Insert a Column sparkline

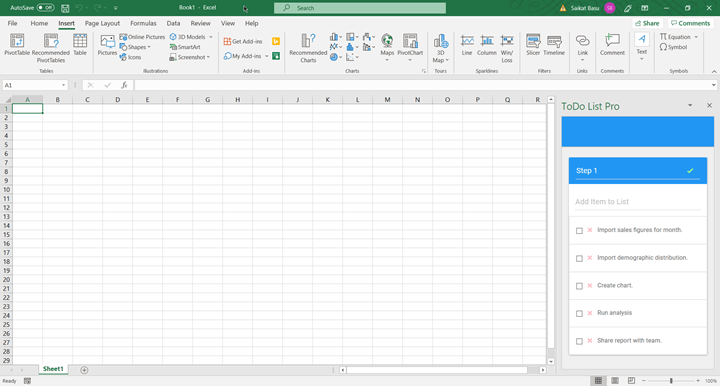click(x=487, y=45)
